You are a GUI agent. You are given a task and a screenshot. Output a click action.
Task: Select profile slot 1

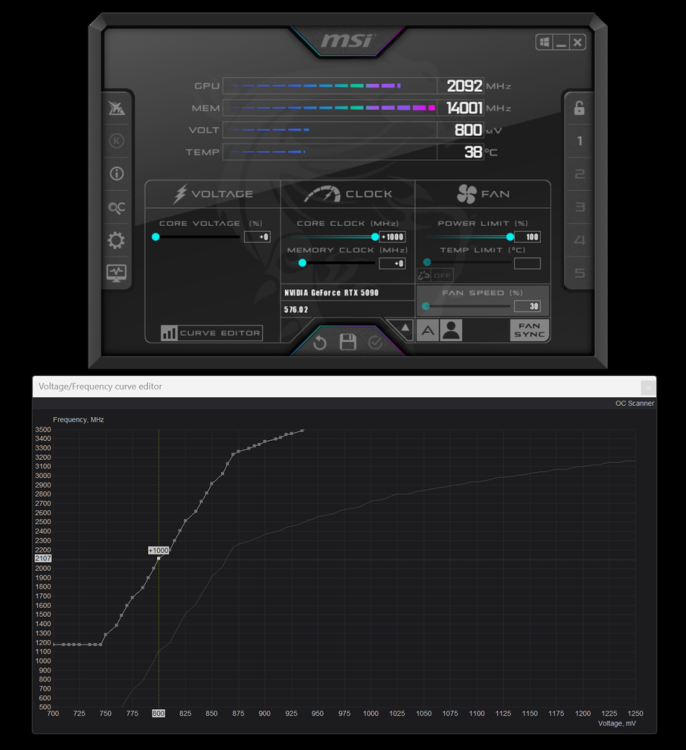coord(579,141)
